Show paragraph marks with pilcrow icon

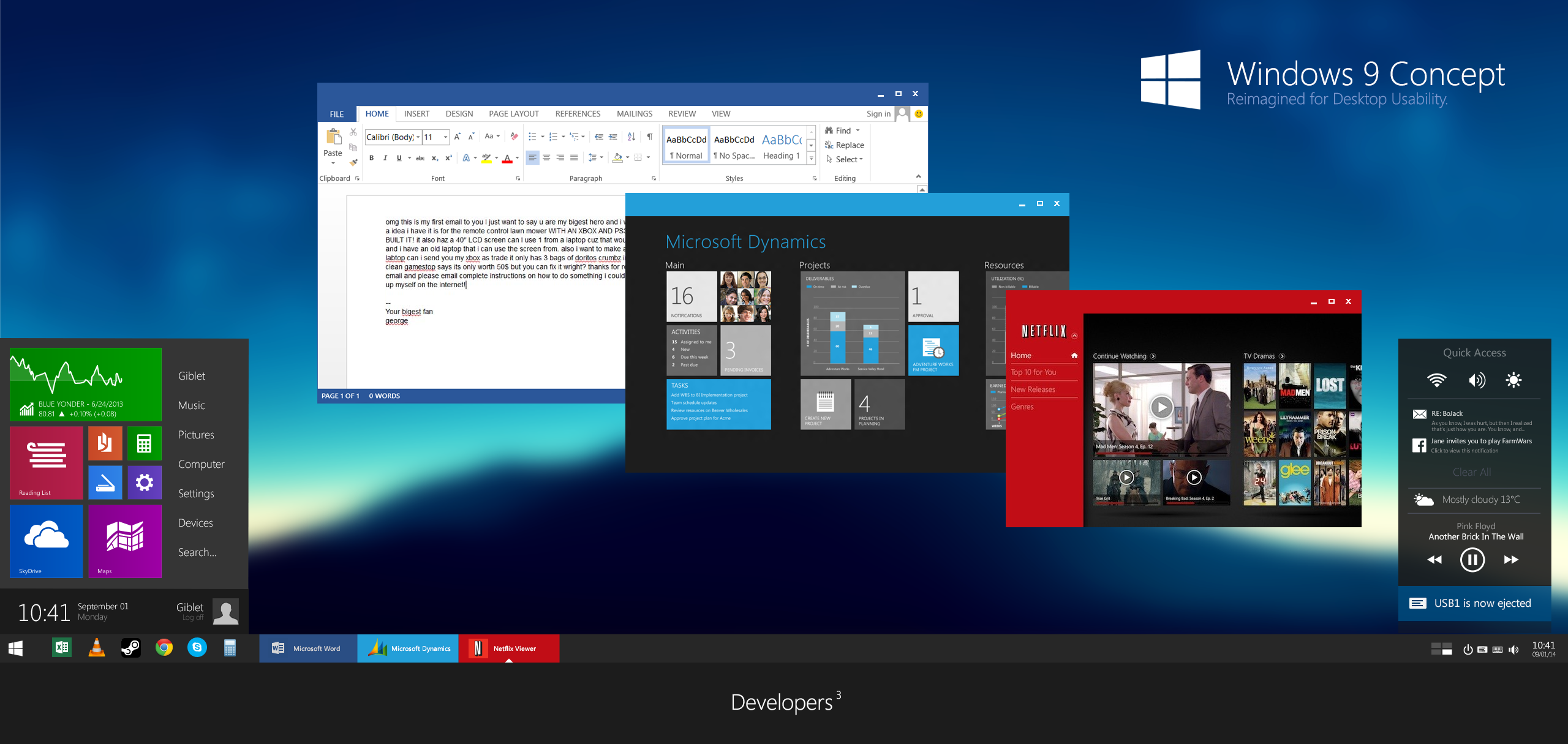pyautogui.click(x=649, y=137)
